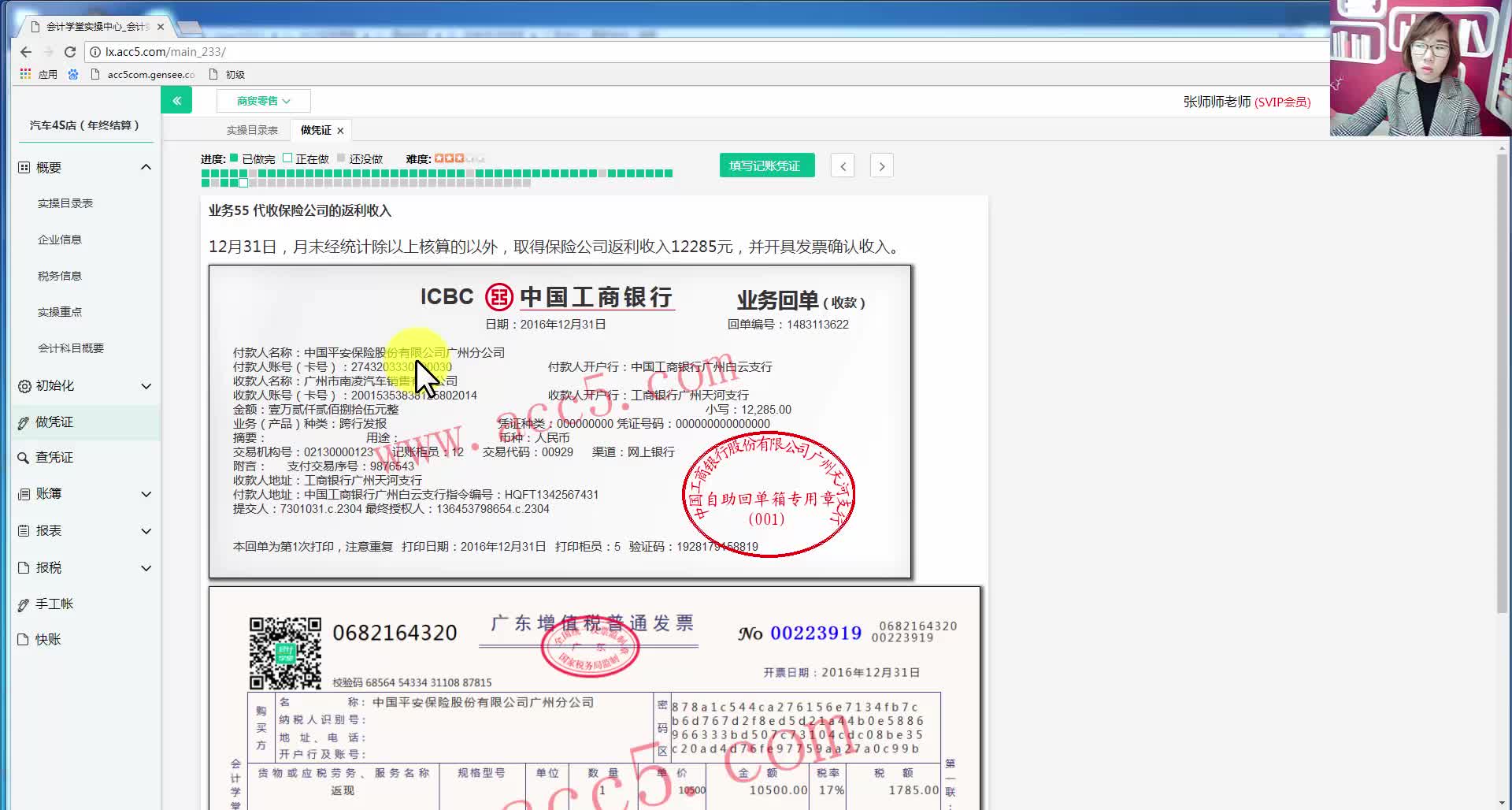Click the 手工帐 pencil icon

coord(24,604)
